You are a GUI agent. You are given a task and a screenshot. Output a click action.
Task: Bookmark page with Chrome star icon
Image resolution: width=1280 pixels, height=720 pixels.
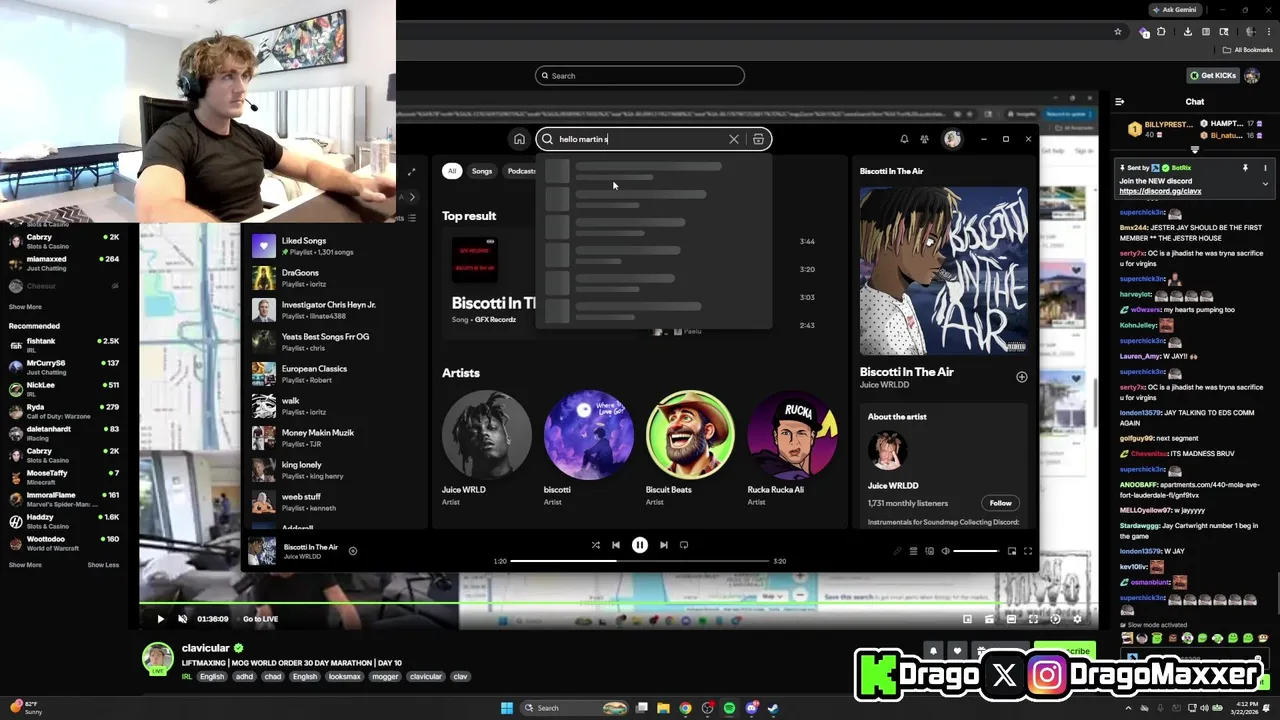click(1118, 32)
